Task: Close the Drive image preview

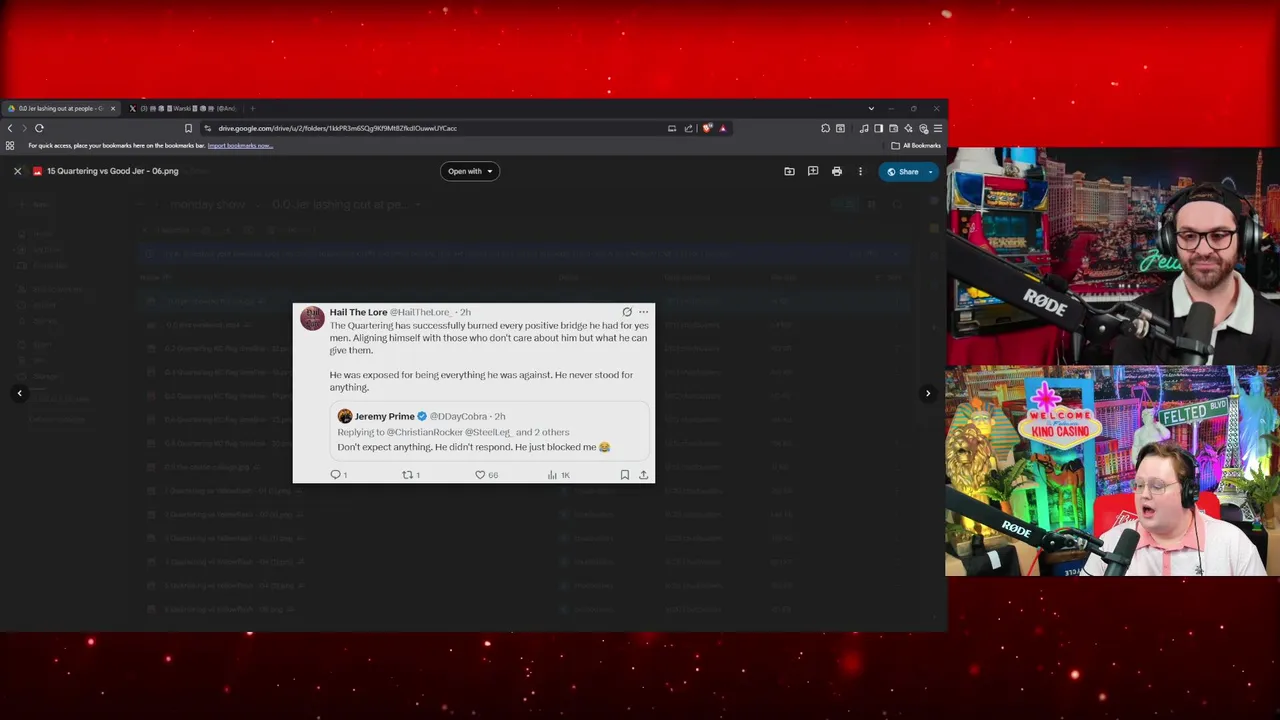Action: (x=17, y=171)
